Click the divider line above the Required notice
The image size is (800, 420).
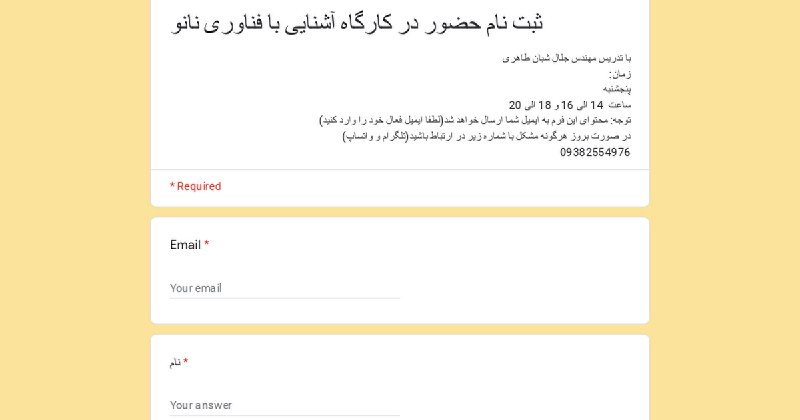(400, 169)
